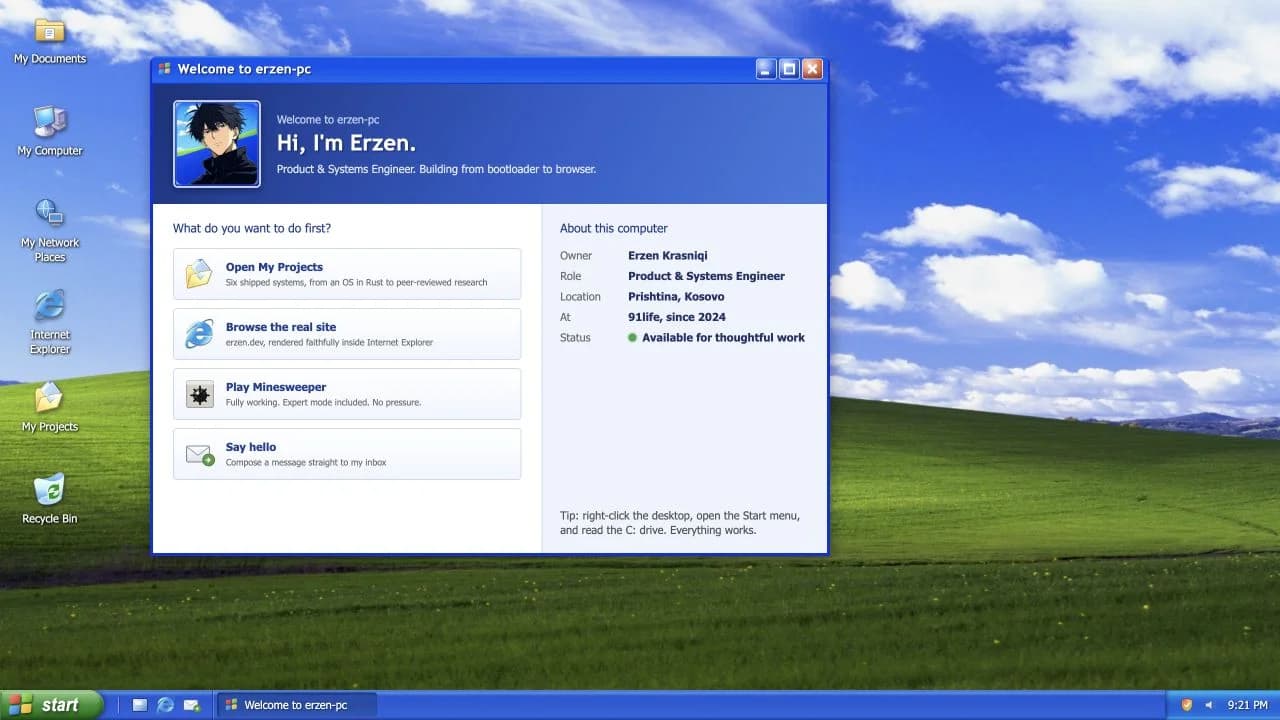
Task: Select the My Computer desktop icon
Action: (50, 132)
